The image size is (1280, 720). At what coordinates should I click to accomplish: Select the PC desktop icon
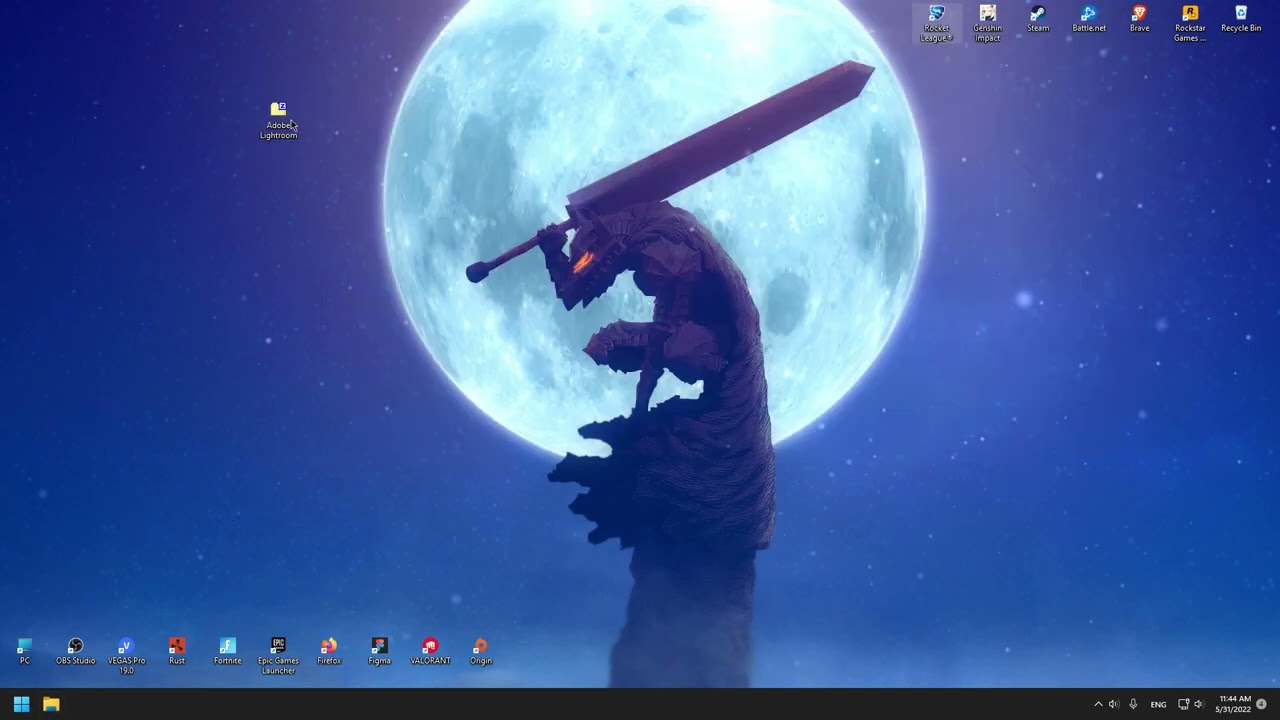[x=25, y=651]
